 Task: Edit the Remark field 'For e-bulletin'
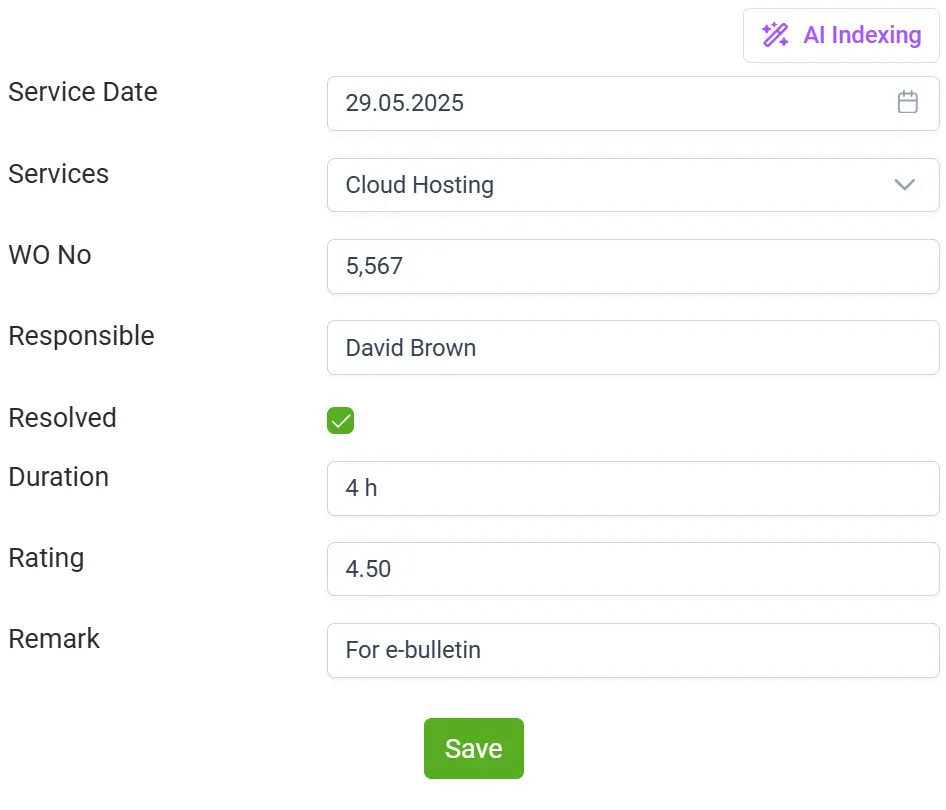click(632, 650)
